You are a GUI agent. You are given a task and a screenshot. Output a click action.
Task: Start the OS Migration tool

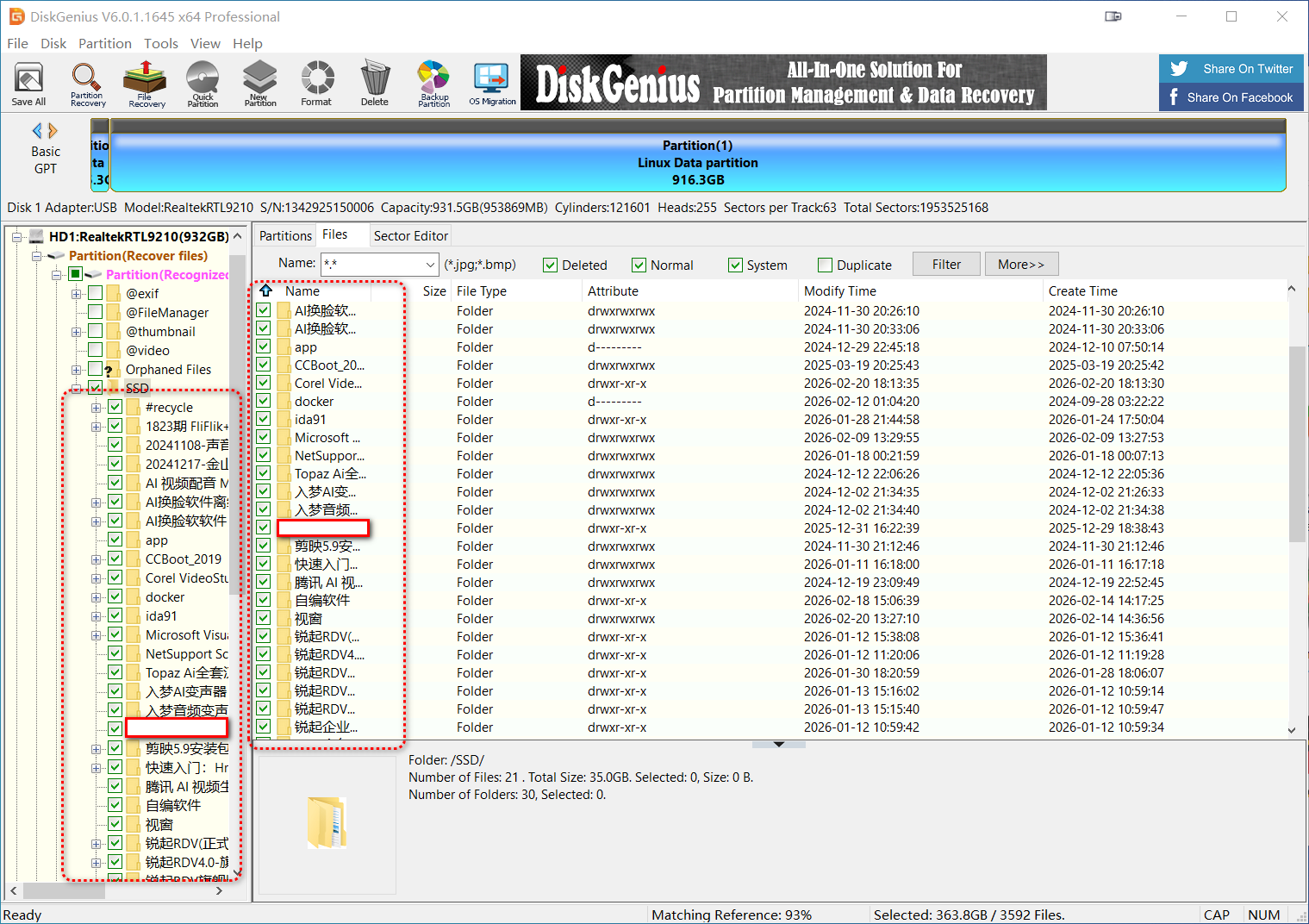pyautogui.click(x=492, y=84)
